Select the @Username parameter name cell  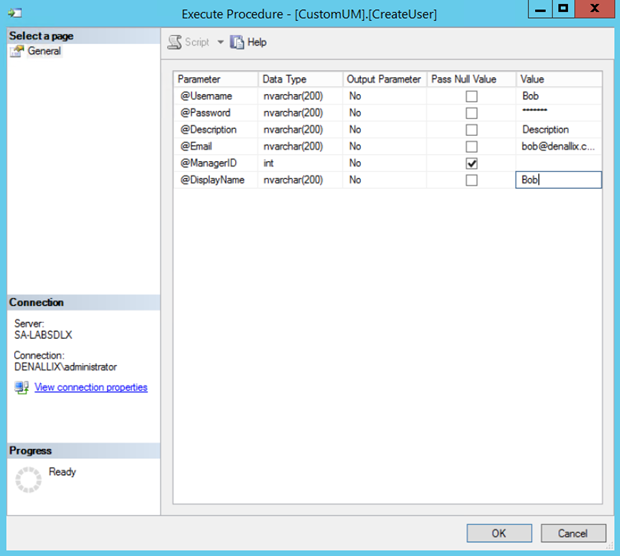point(216,96)
